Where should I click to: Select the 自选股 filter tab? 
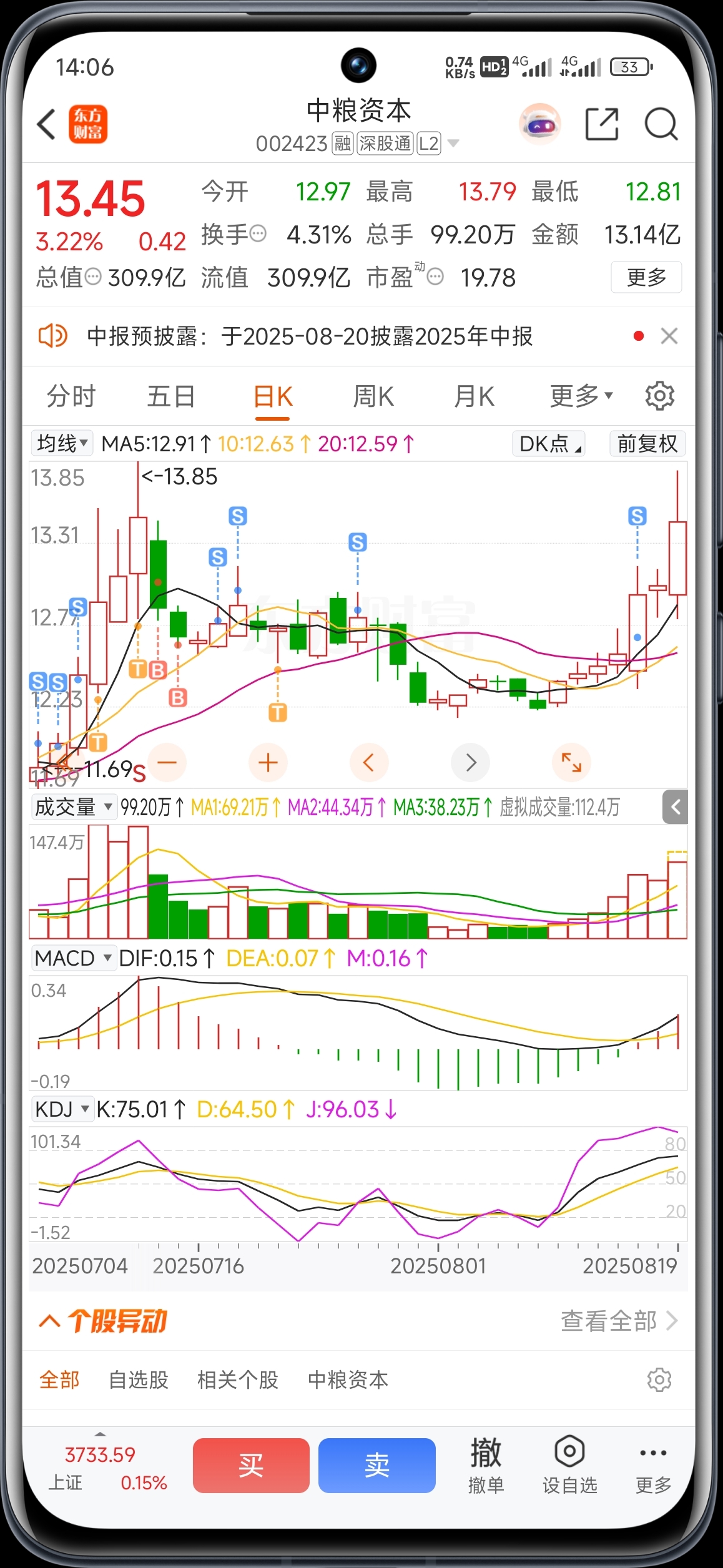pyautogui.click(x=139, y=1379)
